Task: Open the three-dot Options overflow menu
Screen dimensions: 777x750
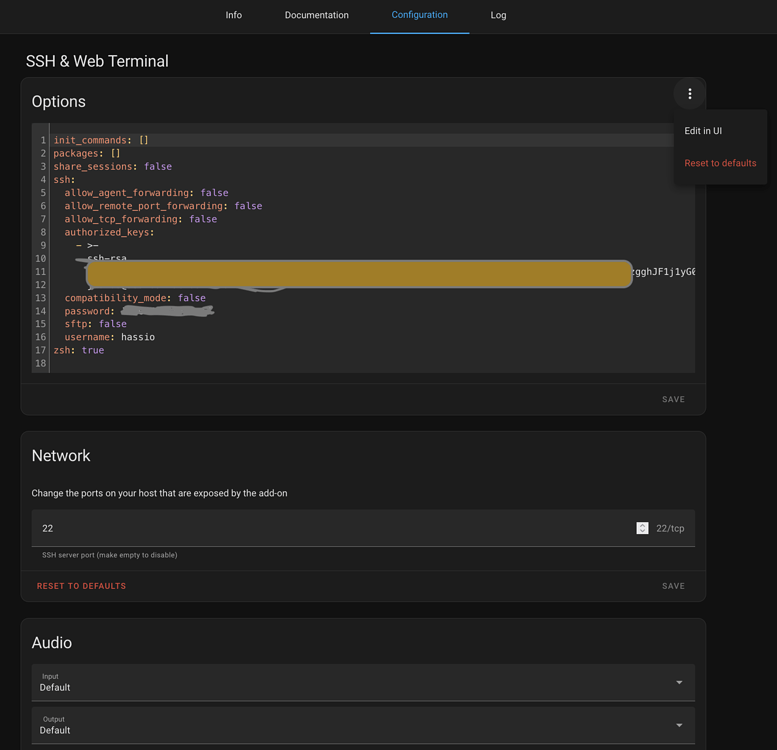Action: [x=689, y=94]
